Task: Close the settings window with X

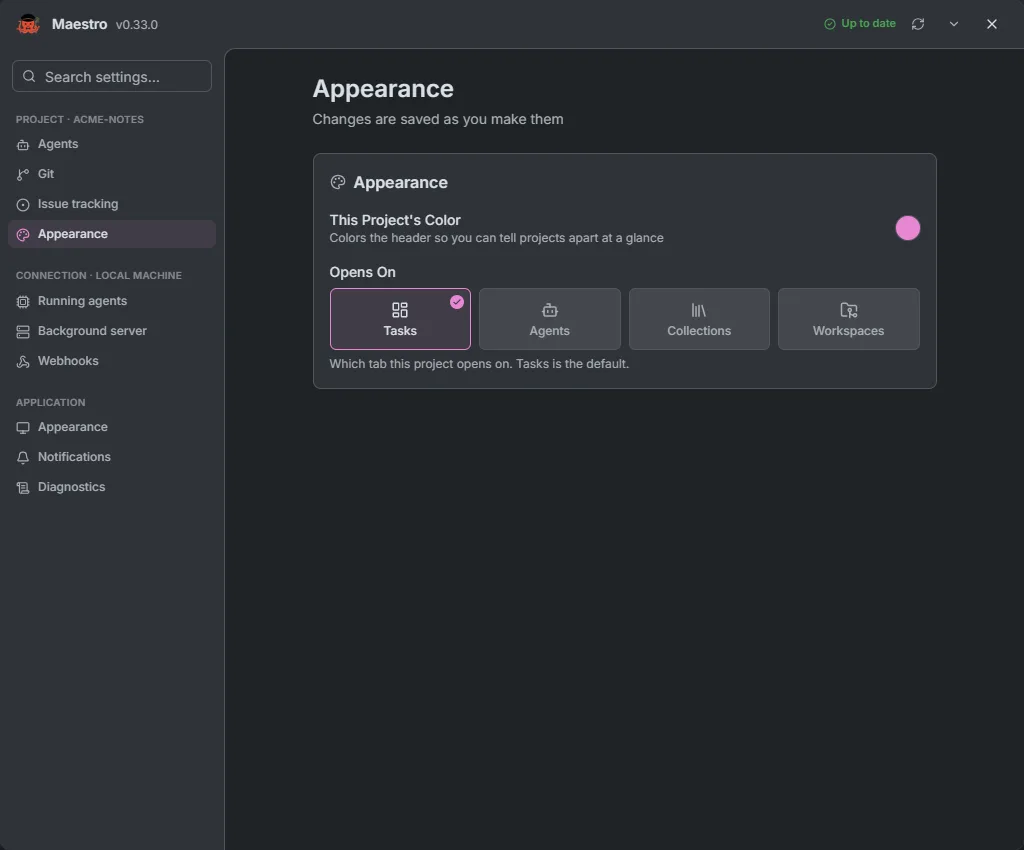Action: 991,24
